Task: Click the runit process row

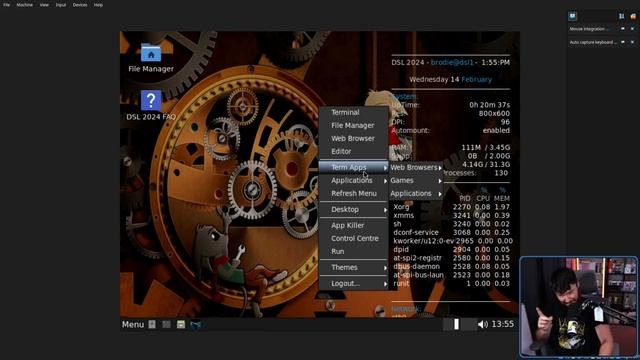Action: (451, 283)
